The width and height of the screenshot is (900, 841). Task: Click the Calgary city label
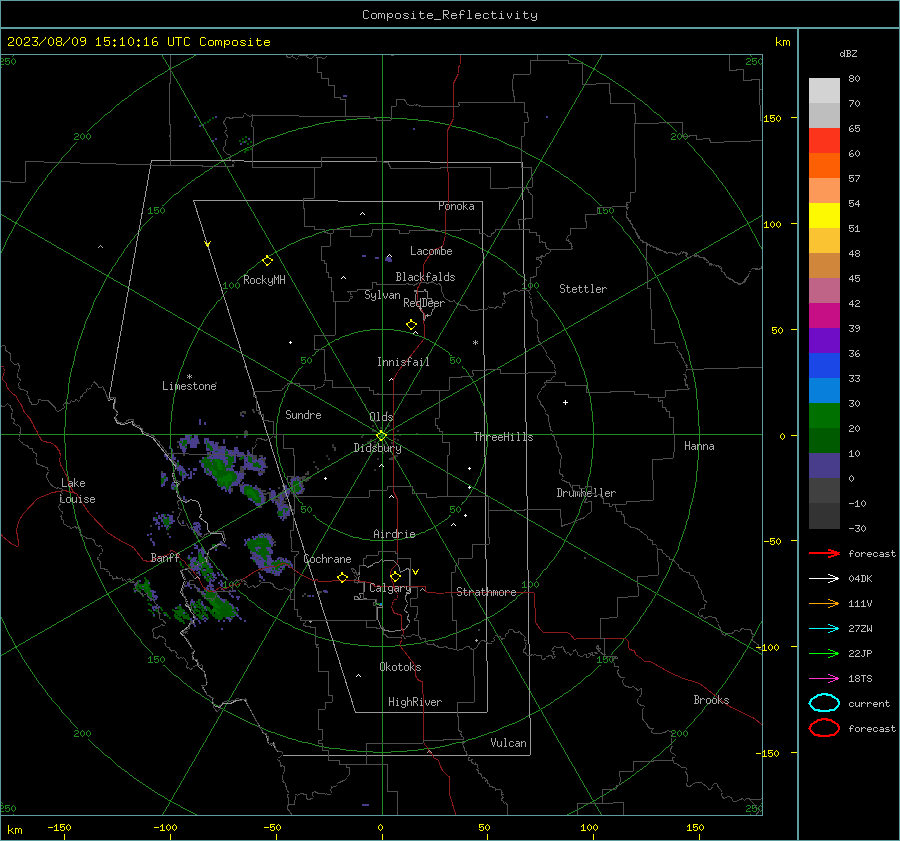pyautogui.click(x=390, y=588)
